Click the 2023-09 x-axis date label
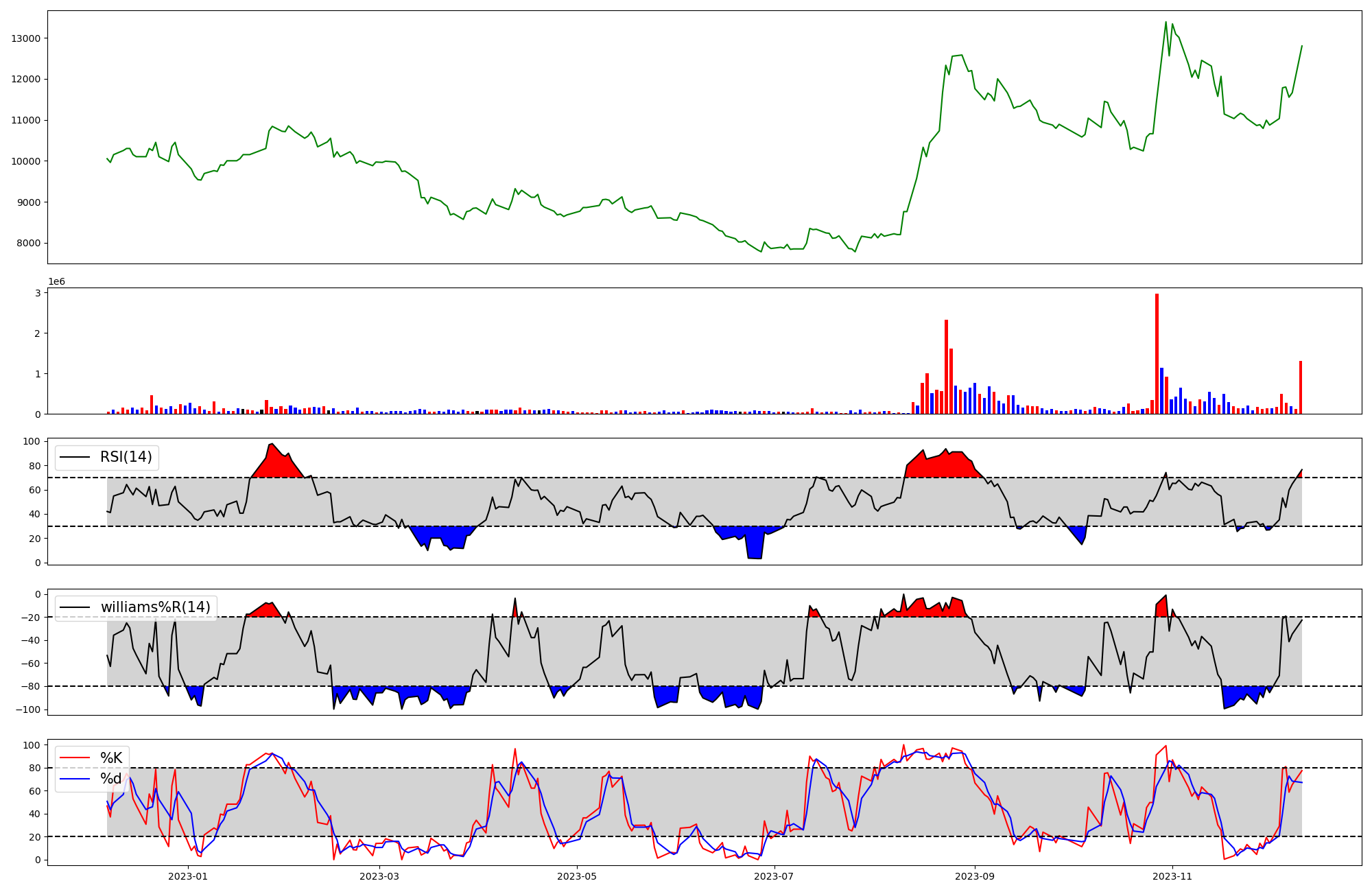1372x892 pixels. tap(975, 876)
